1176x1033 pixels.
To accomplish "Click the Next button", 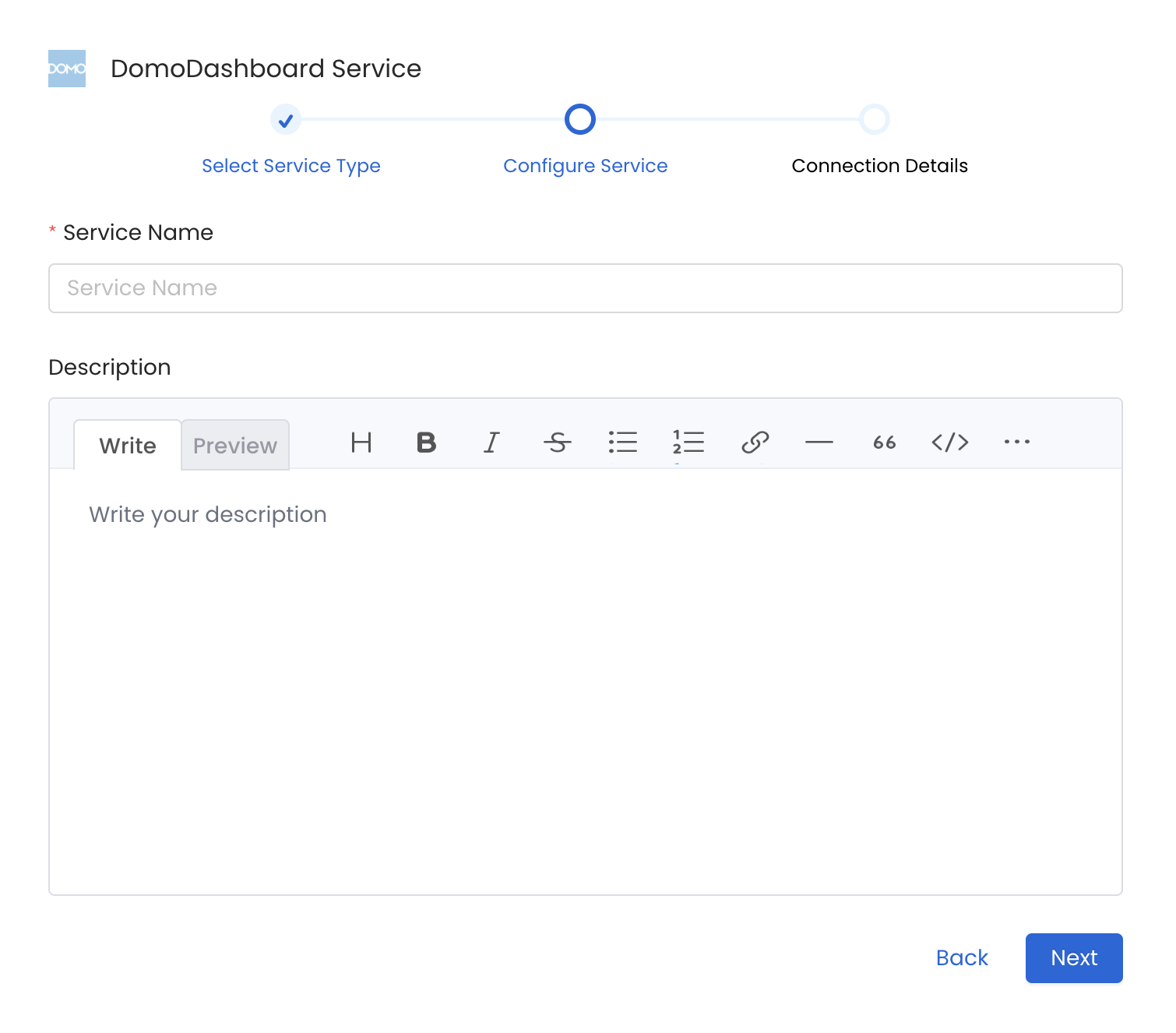I will coord(1073,958).
